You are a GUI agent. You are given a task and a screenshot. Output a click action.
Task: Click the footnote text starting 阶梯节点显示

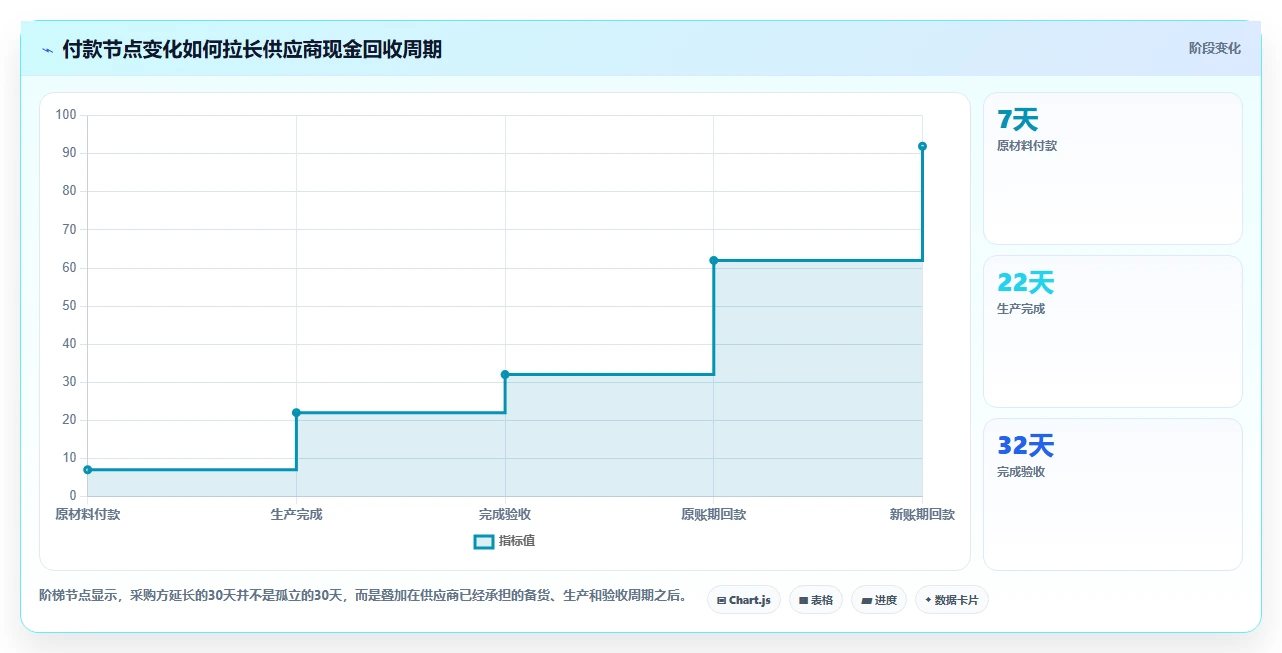(363, 596)
